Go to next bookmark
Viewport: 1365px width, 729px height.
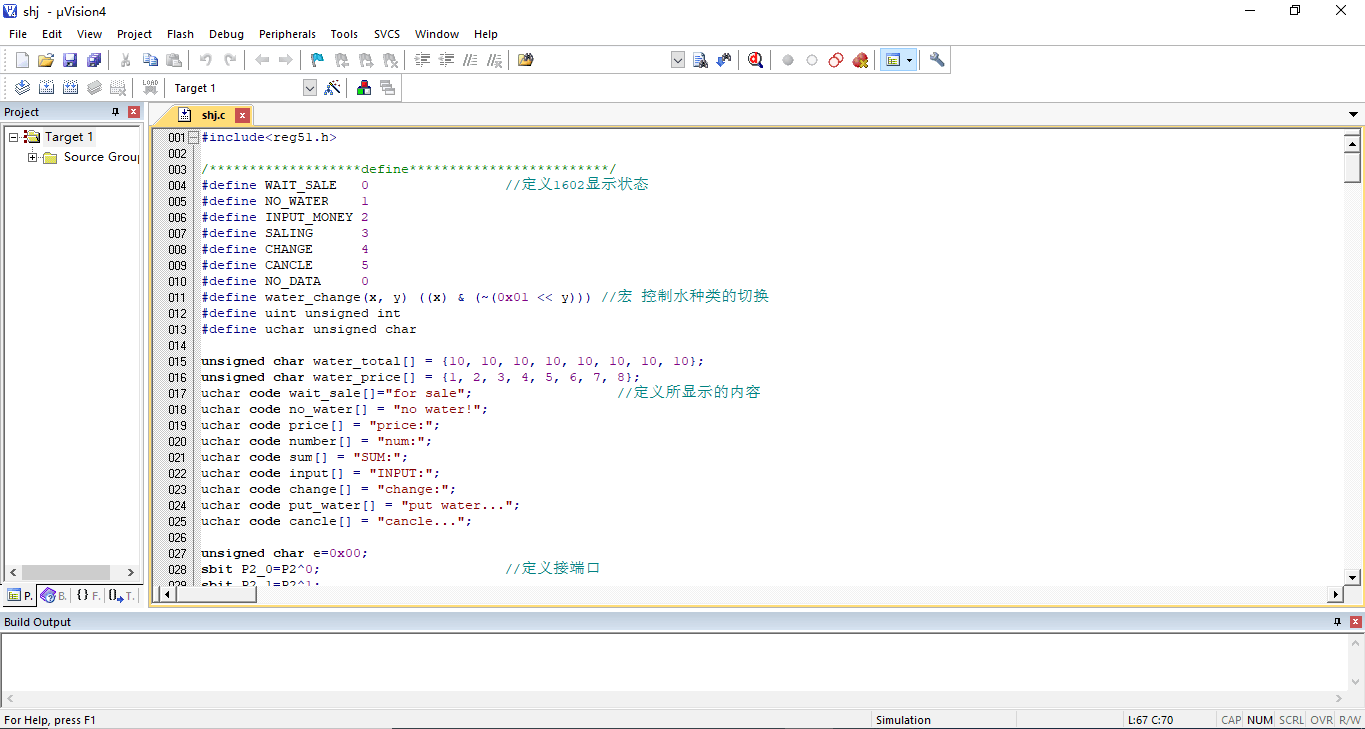pos(366,60)
